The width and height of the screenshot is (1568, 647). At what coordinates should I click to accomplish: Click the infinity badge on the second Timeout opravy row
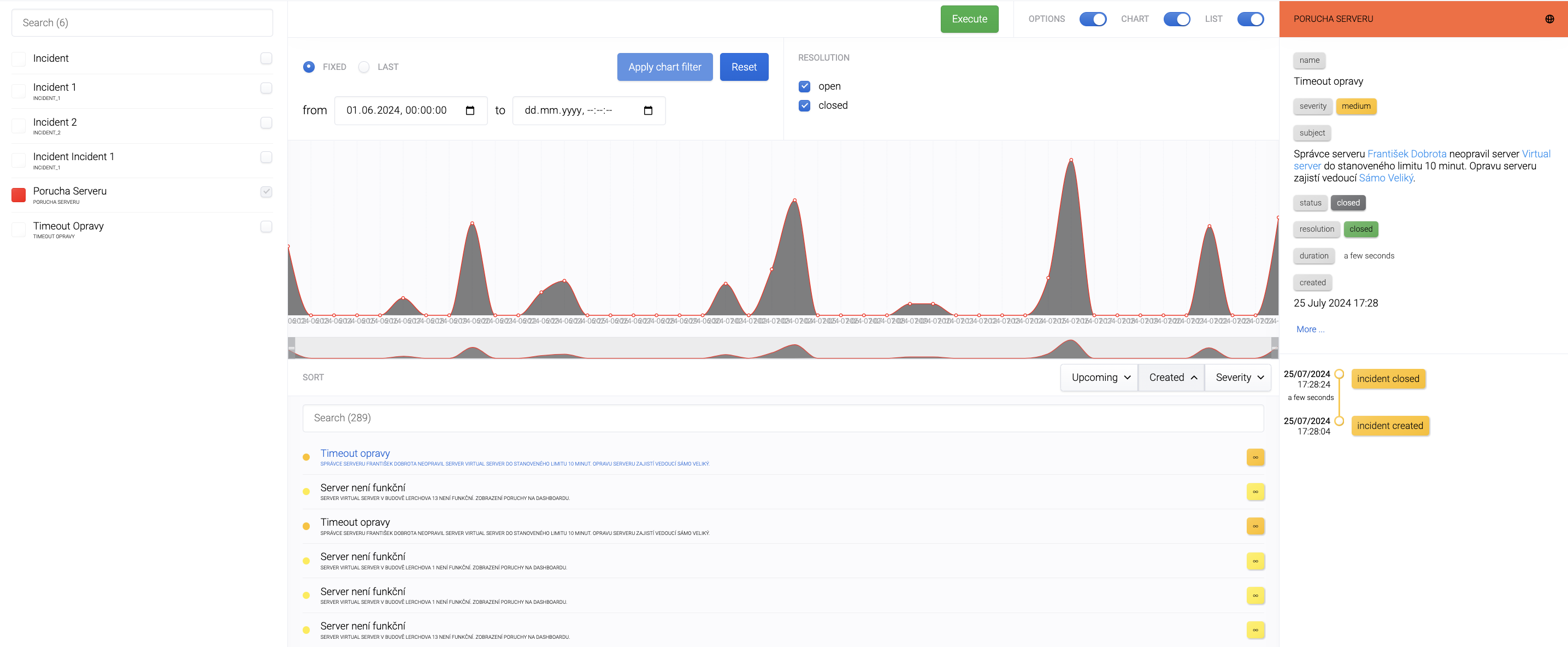pos(1254,526)
